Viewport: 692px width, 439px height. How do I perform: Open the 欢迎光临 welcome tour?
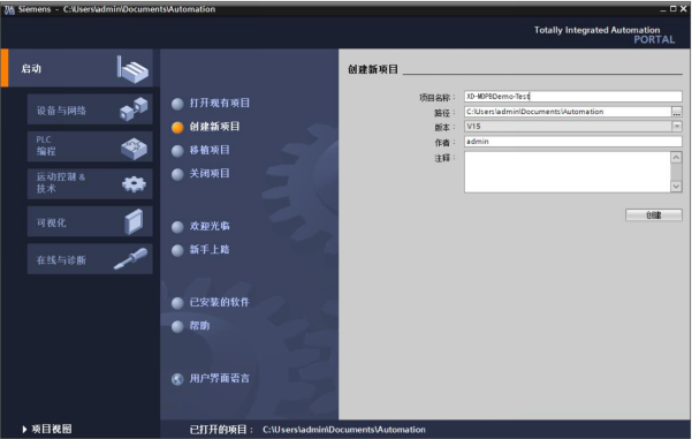point(210,226)
